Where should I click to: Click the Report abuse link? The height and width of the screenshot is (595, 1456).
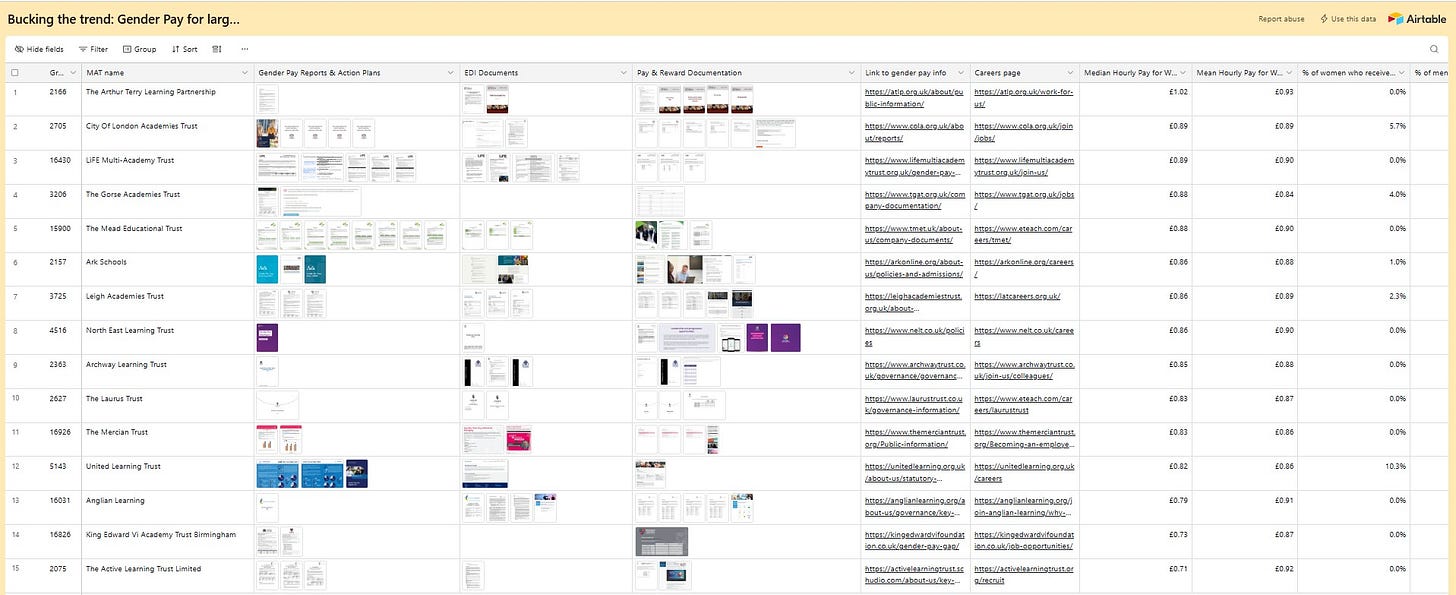[x=1281, y=19]
